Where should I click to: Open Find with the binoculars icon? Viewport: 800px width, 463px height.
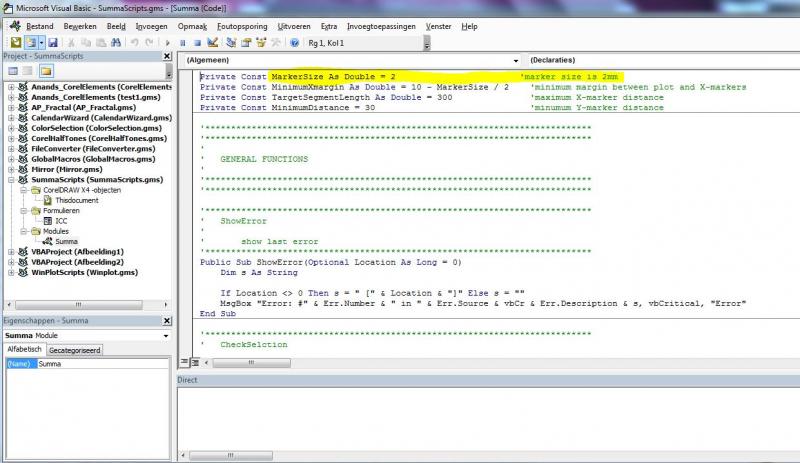116,43
